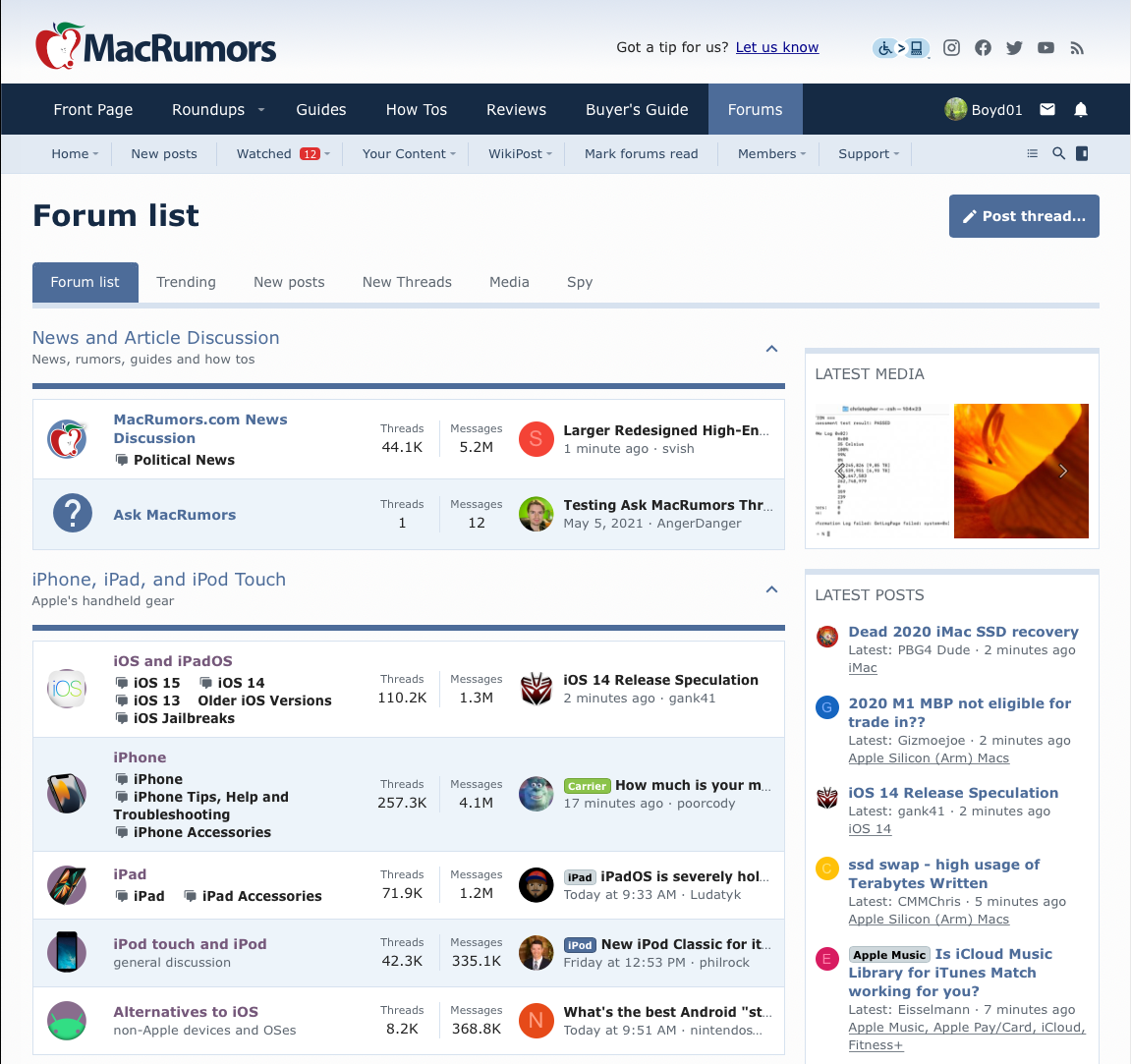Click the Carrier tag in iPhone row
This screenshot has height=1064, width=1131.
(588, 786)
